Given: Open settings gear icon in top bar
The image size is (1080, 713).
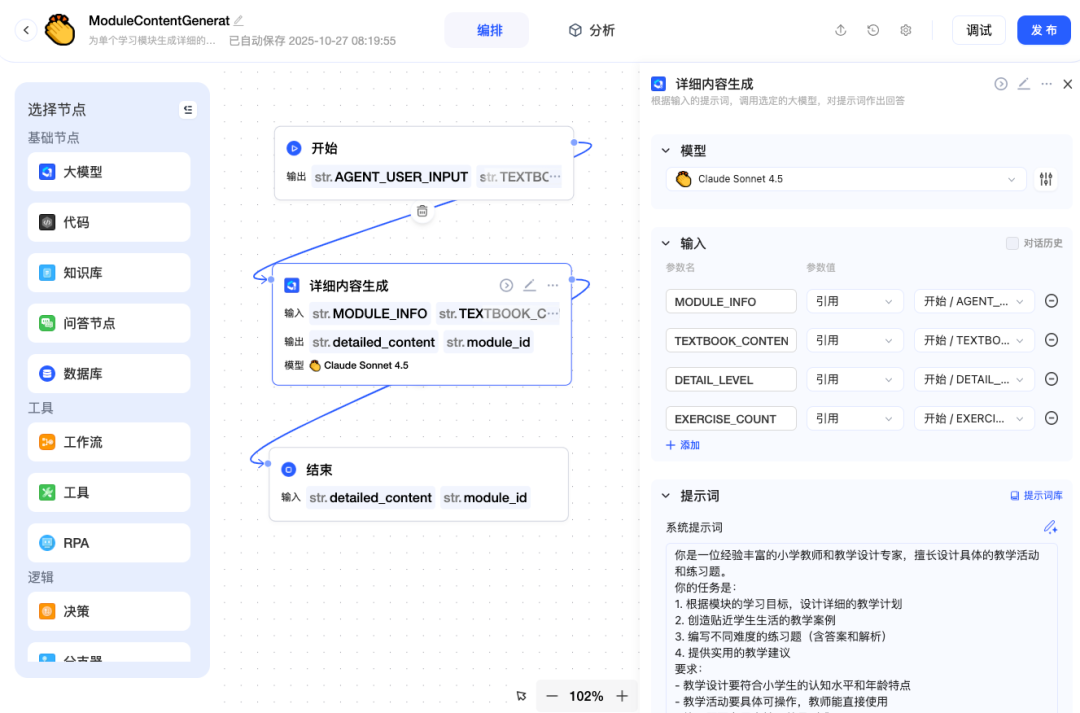Looking at the screenshot, I should pos(906,30).
